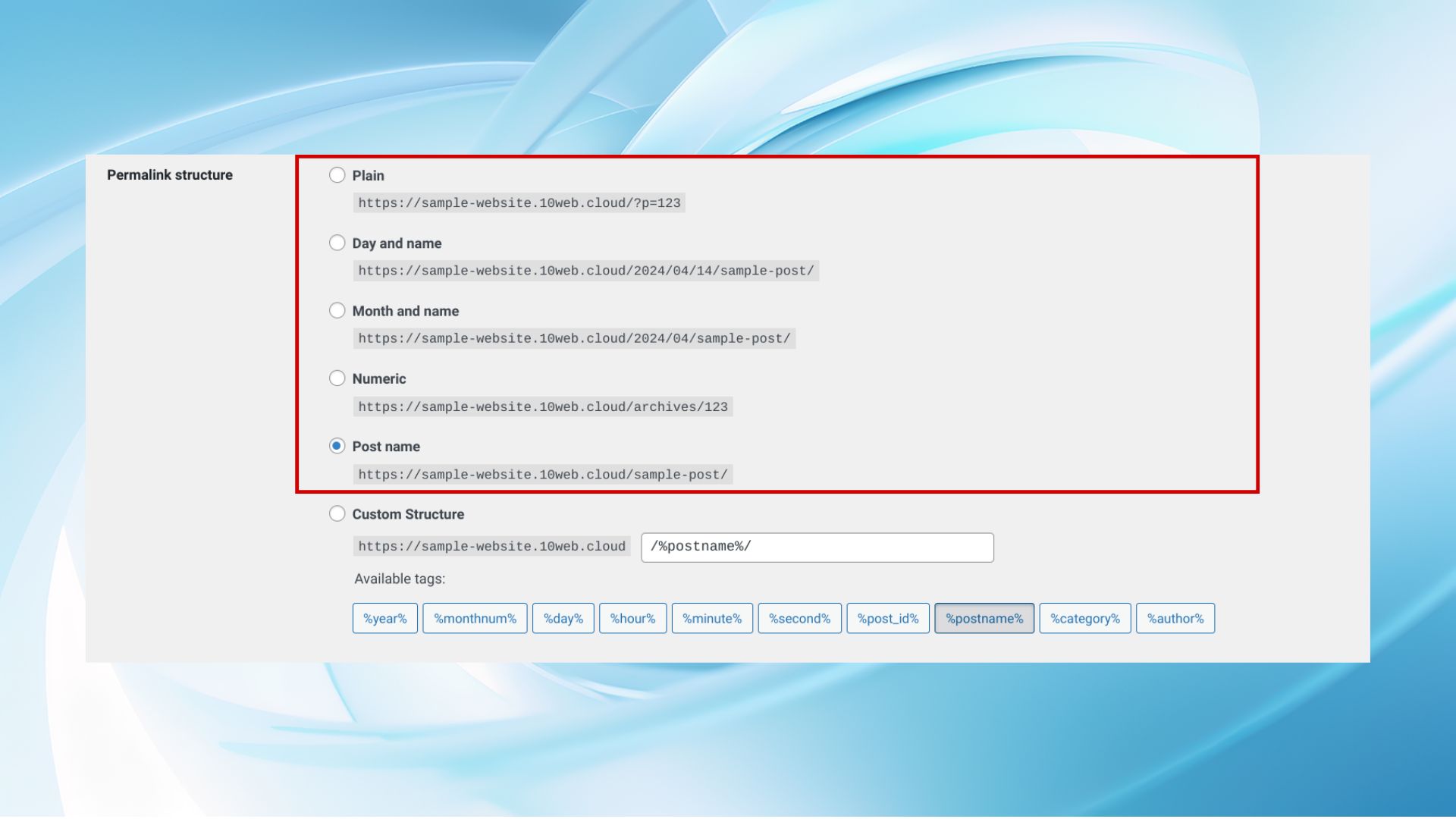Enable the Numeric permalink structure
The height and width of the screenshot is (819, 1456).
coord(337,378)
